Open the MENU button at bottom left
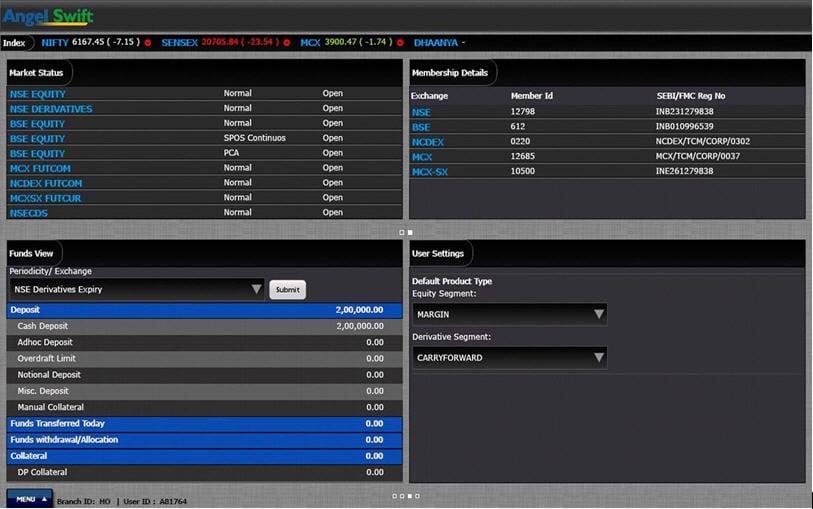This screenshot has height=509, width=813. (30, 499)
